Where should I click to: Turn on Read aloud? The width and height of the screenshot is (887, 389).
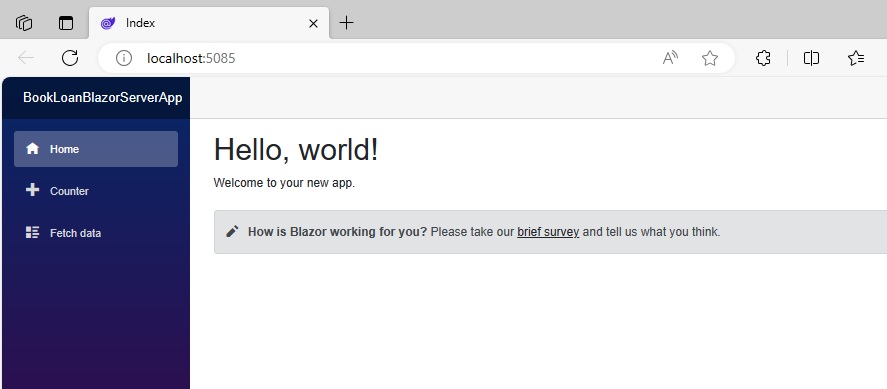click(x=670, y=58)
